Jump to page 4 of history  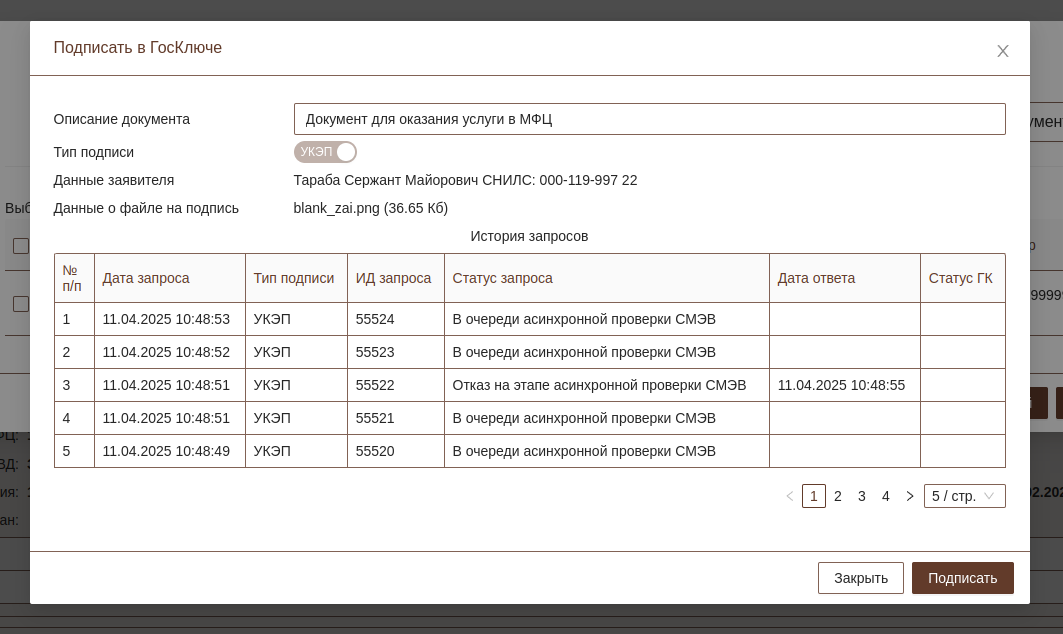pyautogui.click(x=886, y=496)
